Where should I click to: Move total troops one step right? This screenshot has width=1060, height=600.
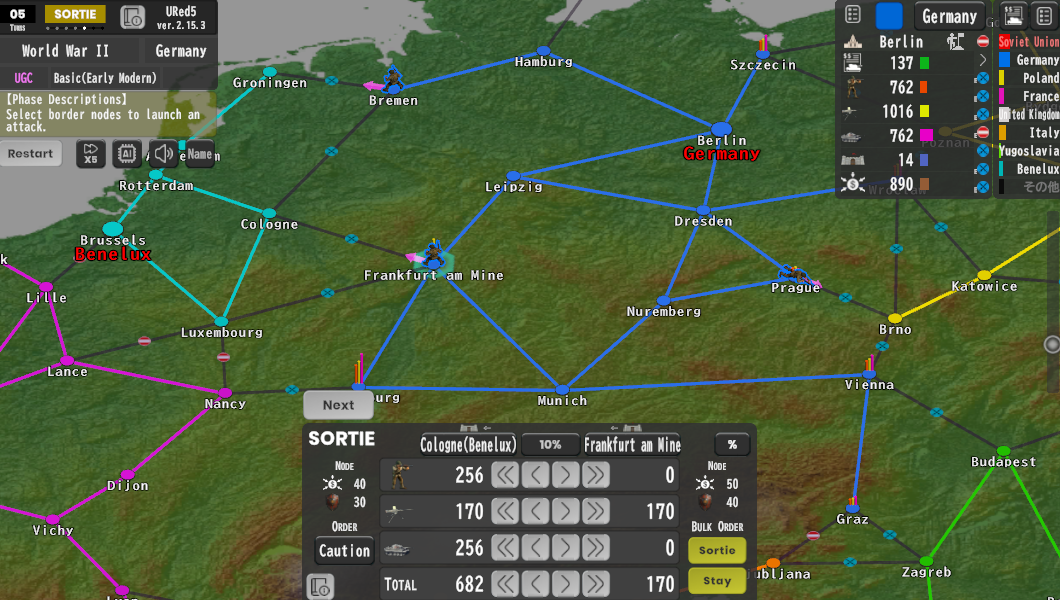pos(565,584)
